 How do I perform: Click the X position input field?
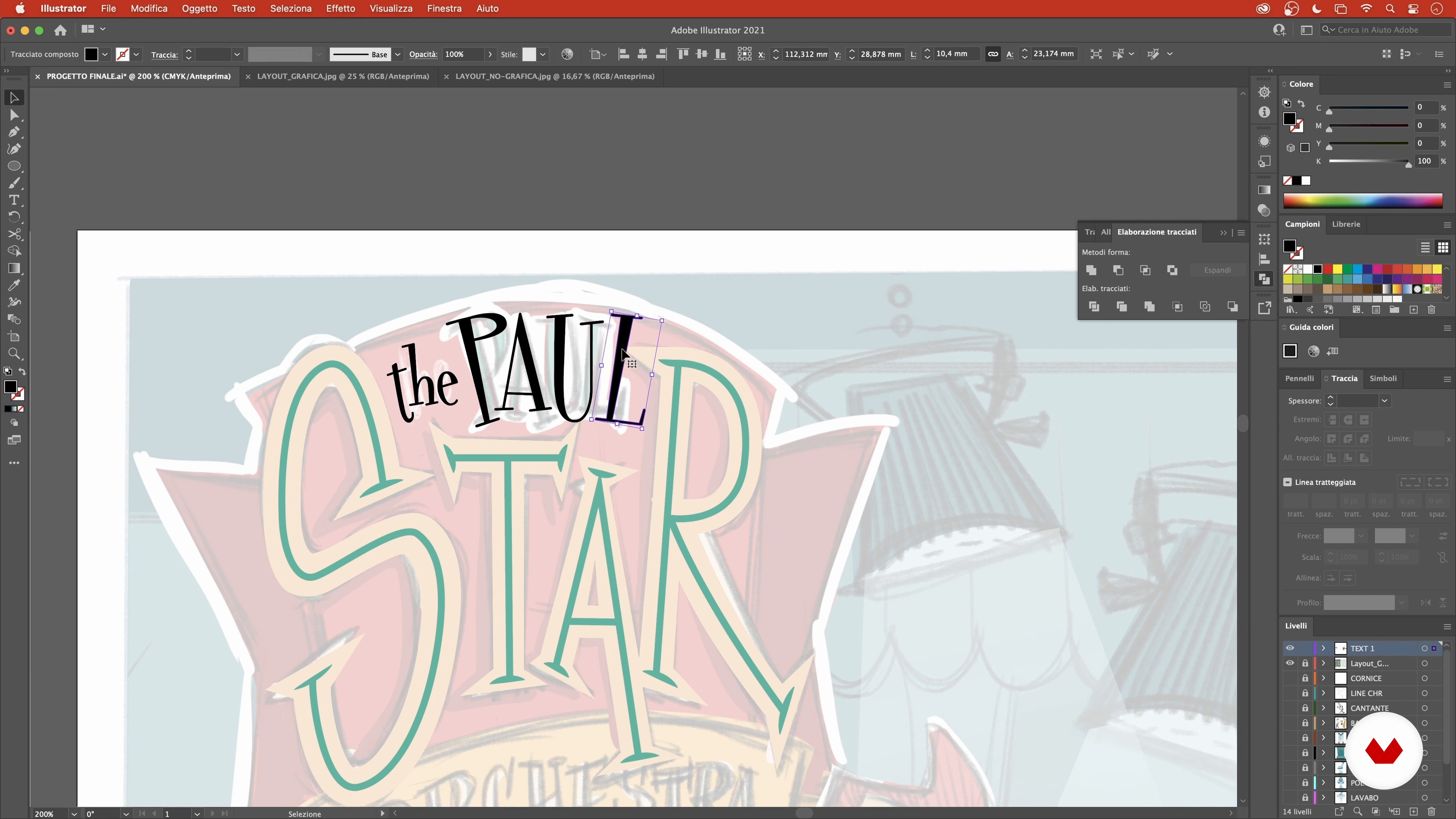click(x=806, y=54)
